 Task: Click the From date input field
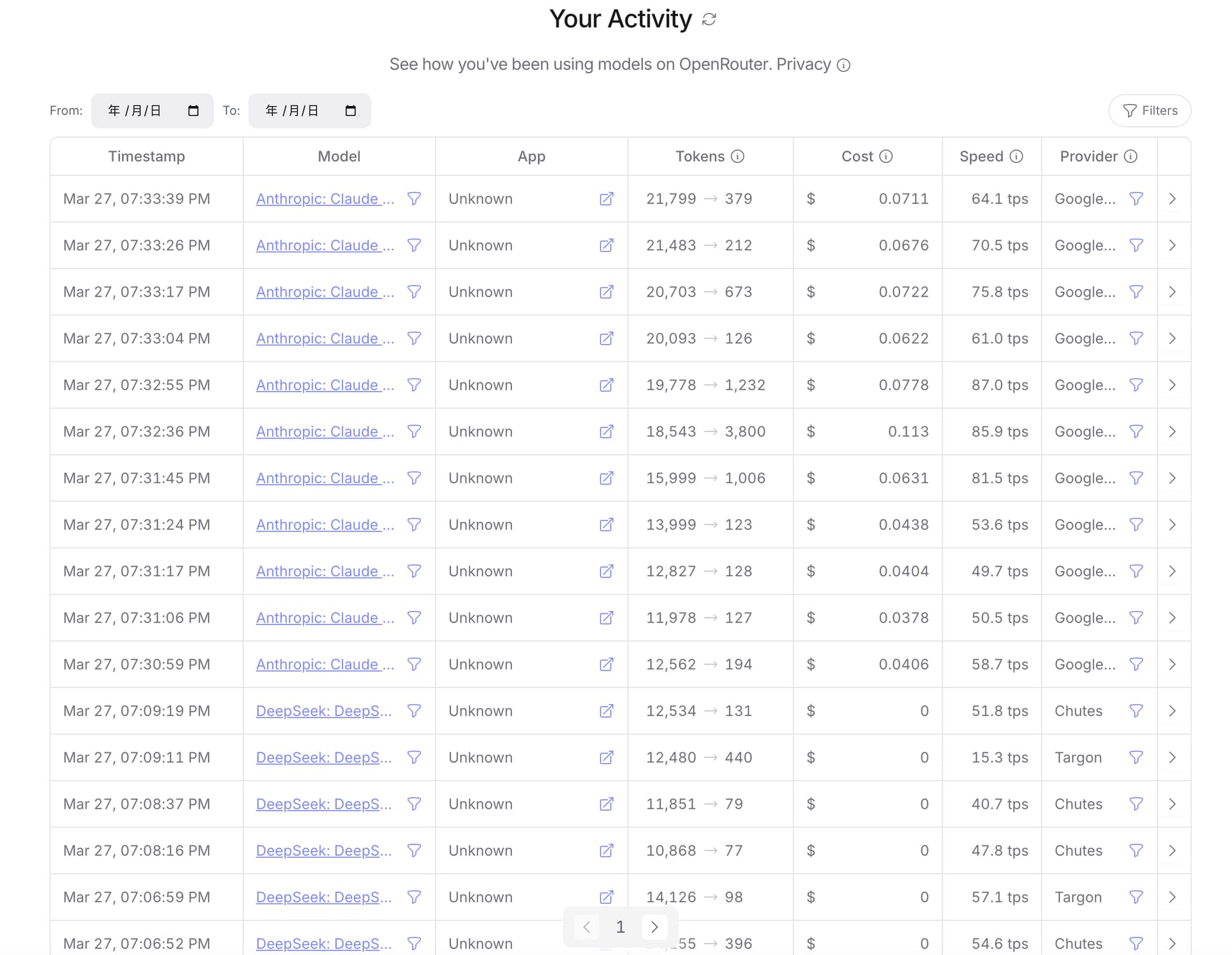coord(152,110)
